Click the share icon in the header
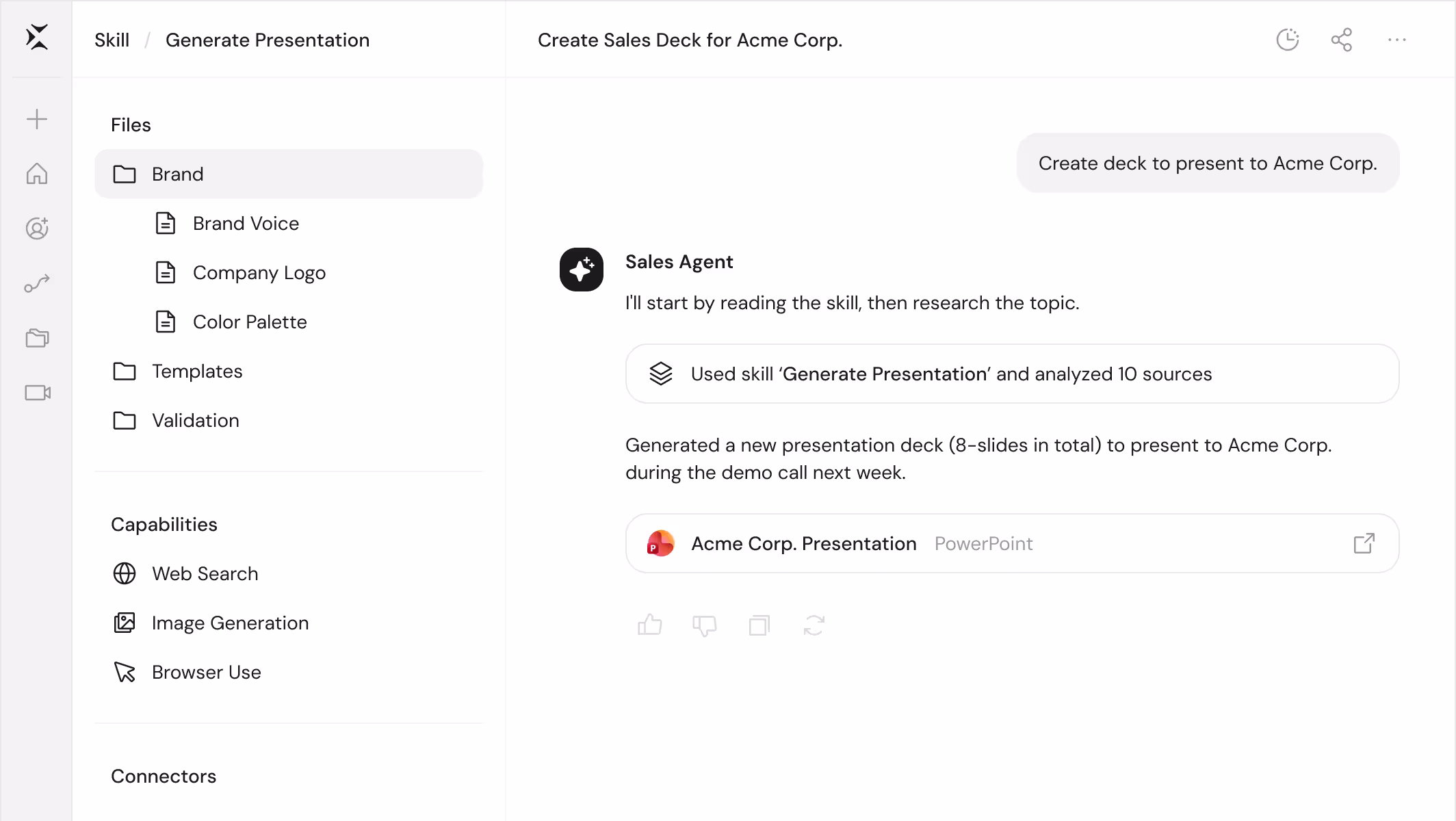 (x=1342, y=40)
